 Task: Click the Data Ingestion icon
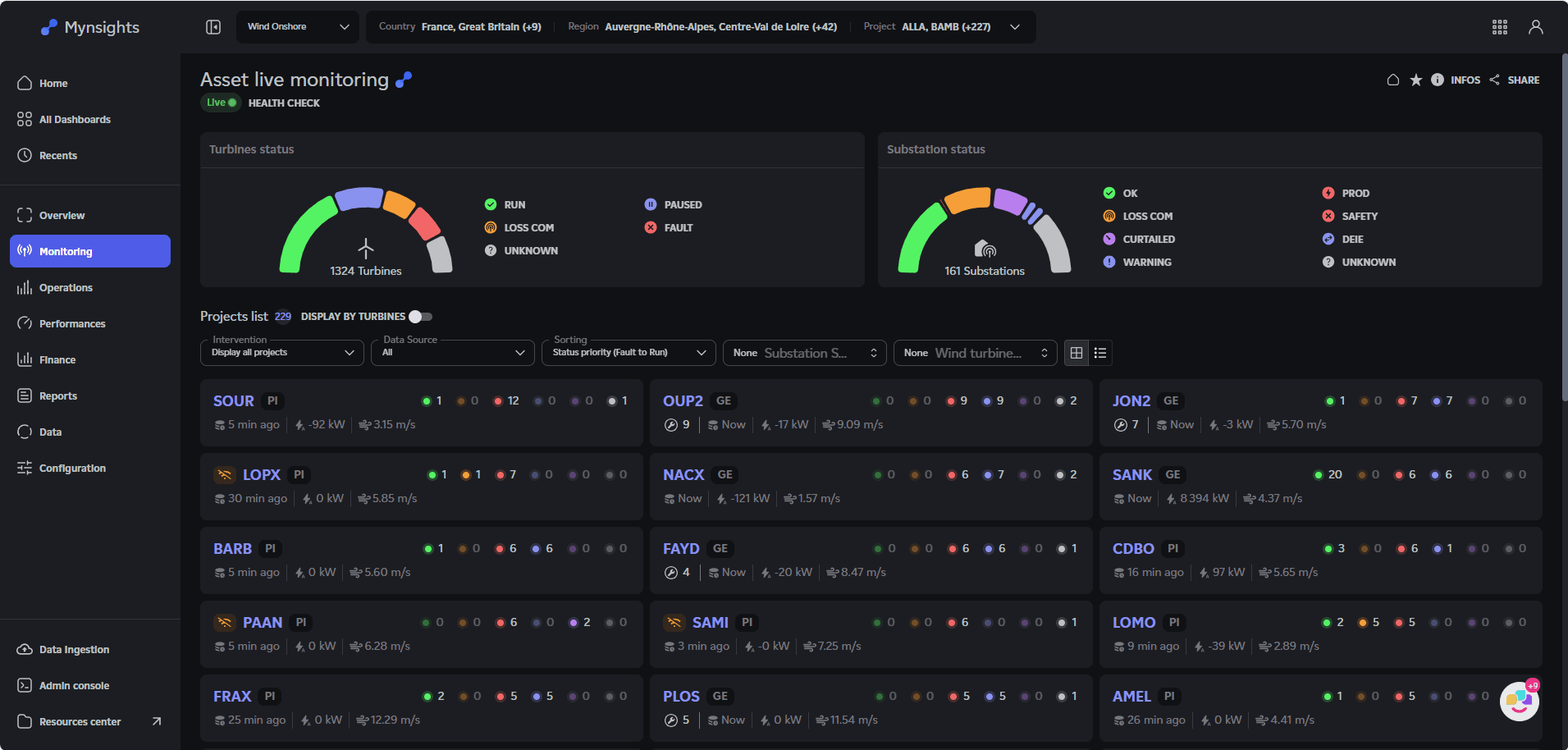[25, 649]
